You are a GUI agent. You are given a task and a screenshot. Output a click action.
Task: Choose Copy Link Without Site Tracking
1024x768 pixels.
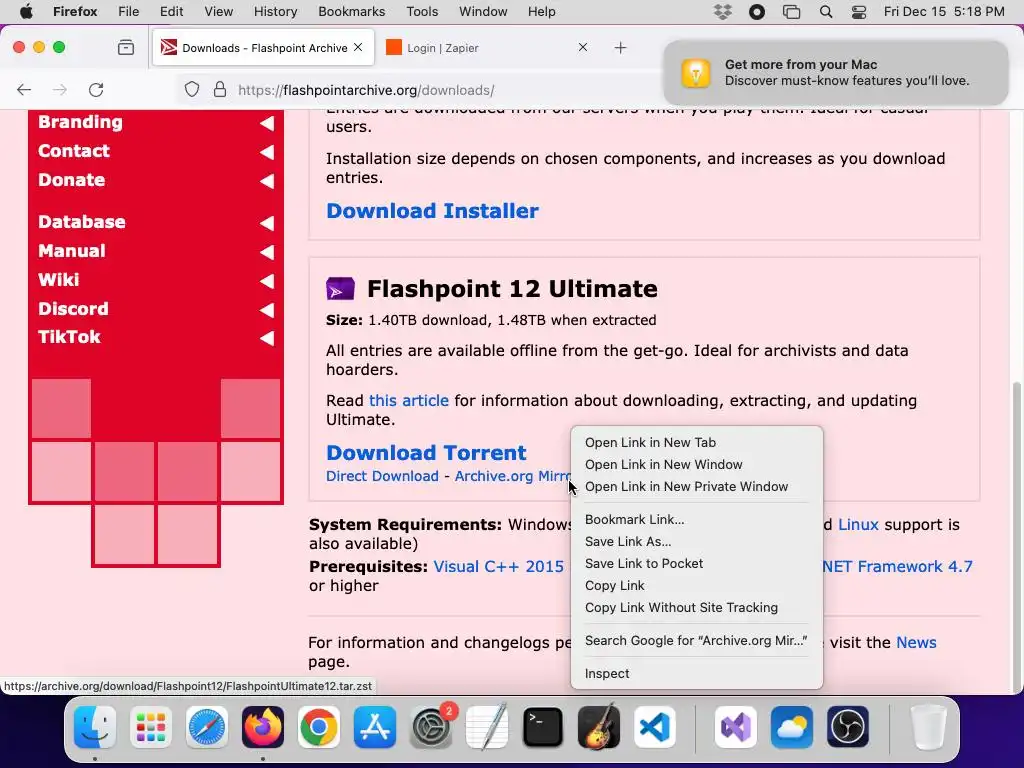pyautogui.click(x=696, y=607)
